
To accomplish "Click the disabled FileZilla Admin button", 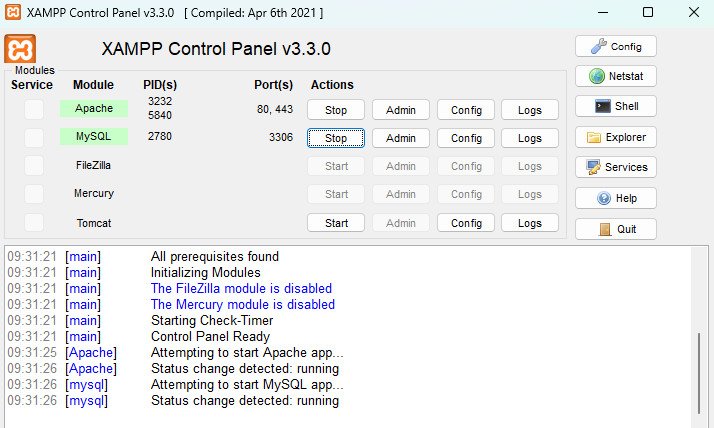I will [x=401, y=166].
